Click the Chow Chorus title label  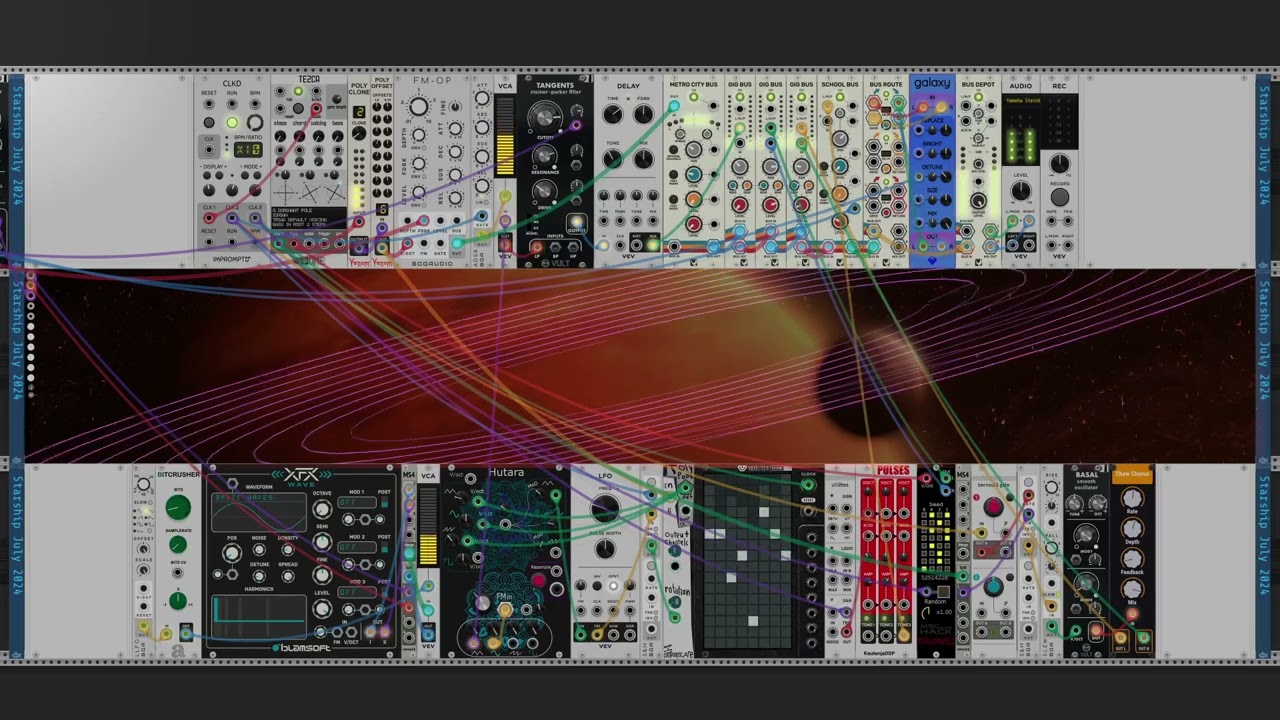click(x=1133, y=474)
